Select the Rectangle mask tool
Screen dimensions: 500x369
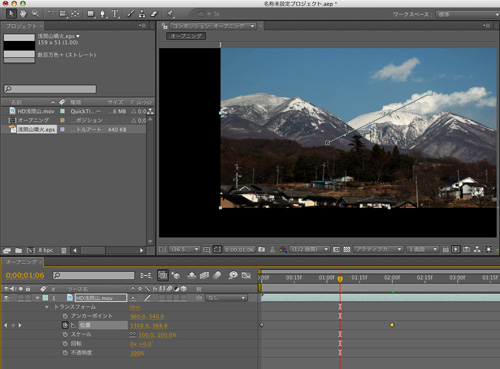[91, 14]
